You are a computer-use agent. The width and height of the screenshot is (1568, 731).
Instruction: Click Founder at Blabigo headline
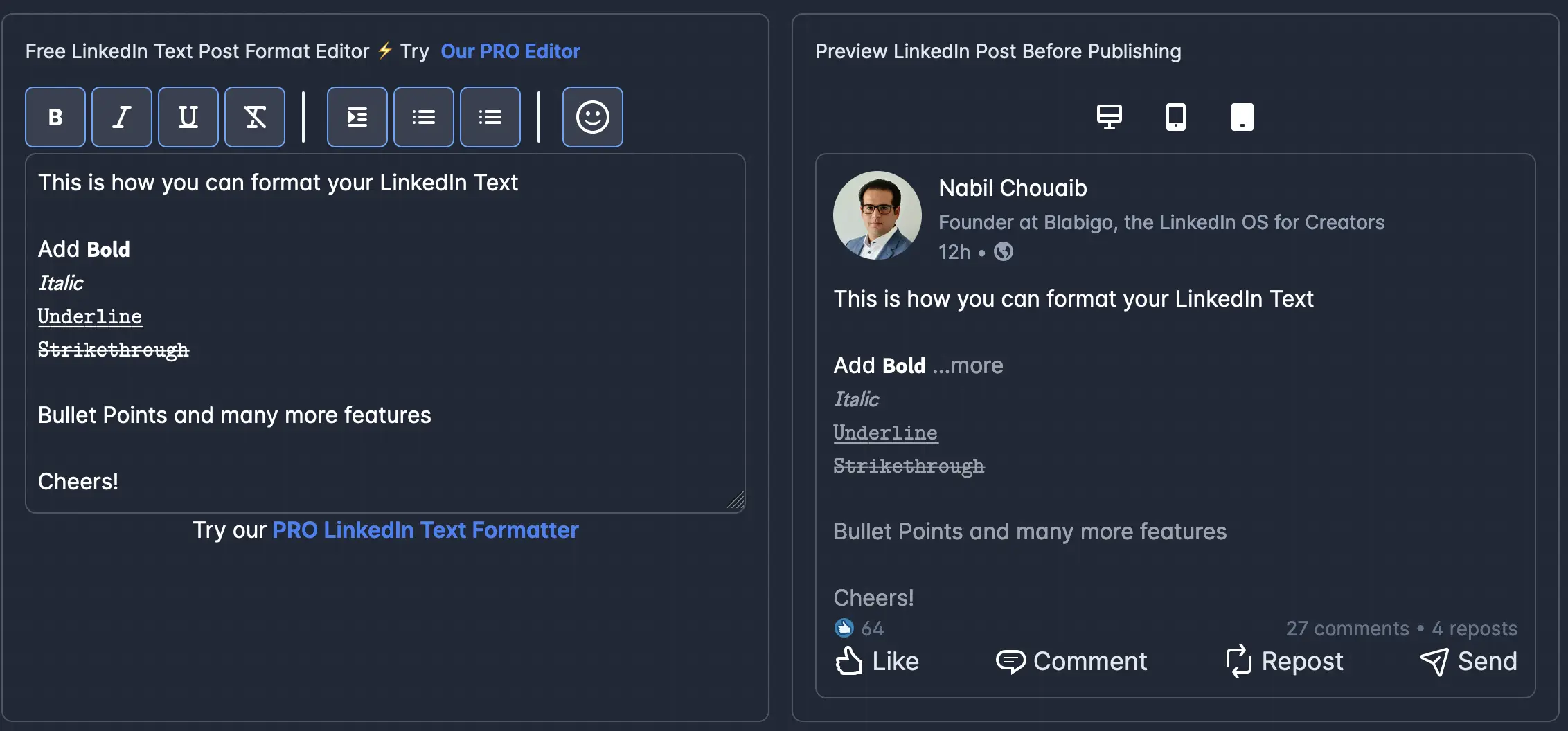pyautogui.click(x=1161, y=222)
